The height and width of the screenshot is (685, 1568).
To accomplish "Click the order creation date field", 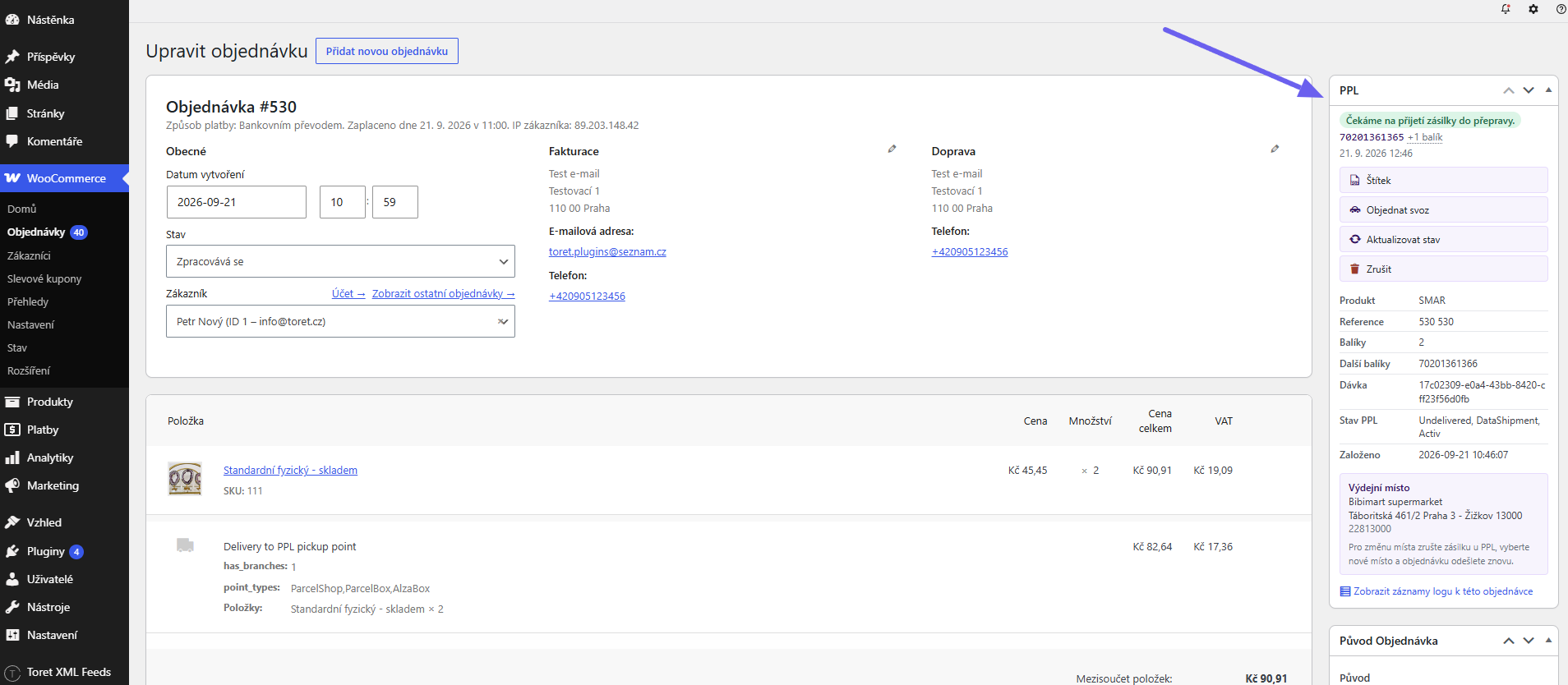I will pos(236,202).
